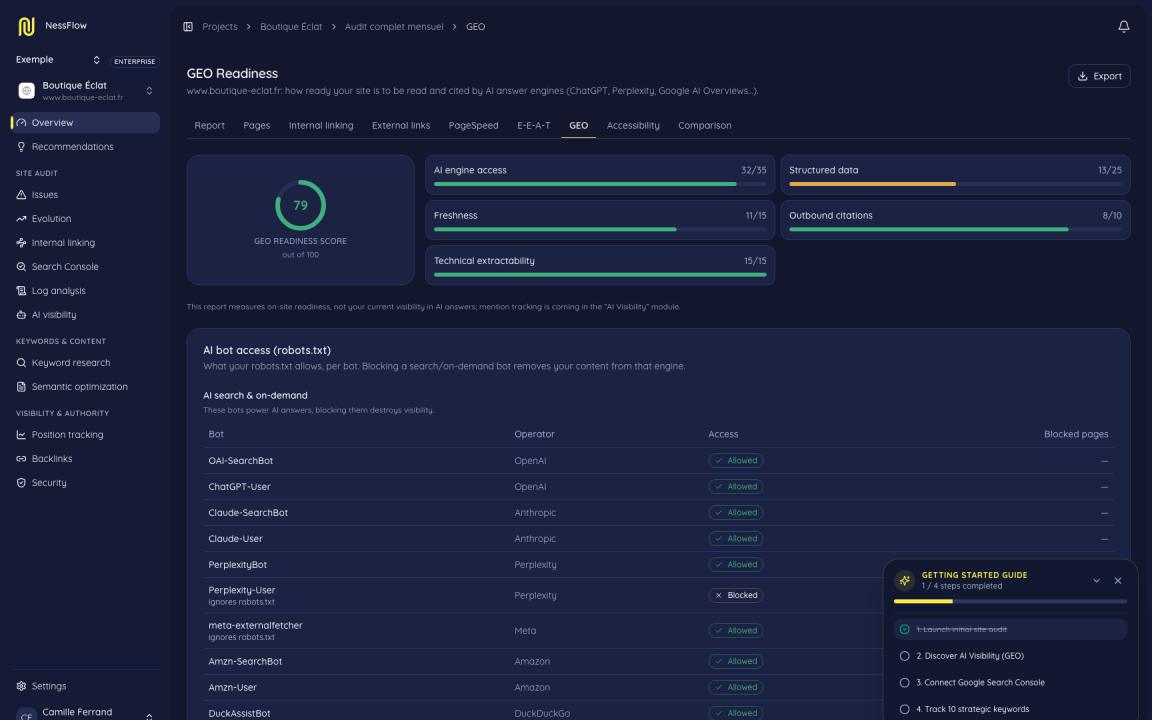Click the Export button
The image size is (1152, 720).
(x=1099, y=76)
